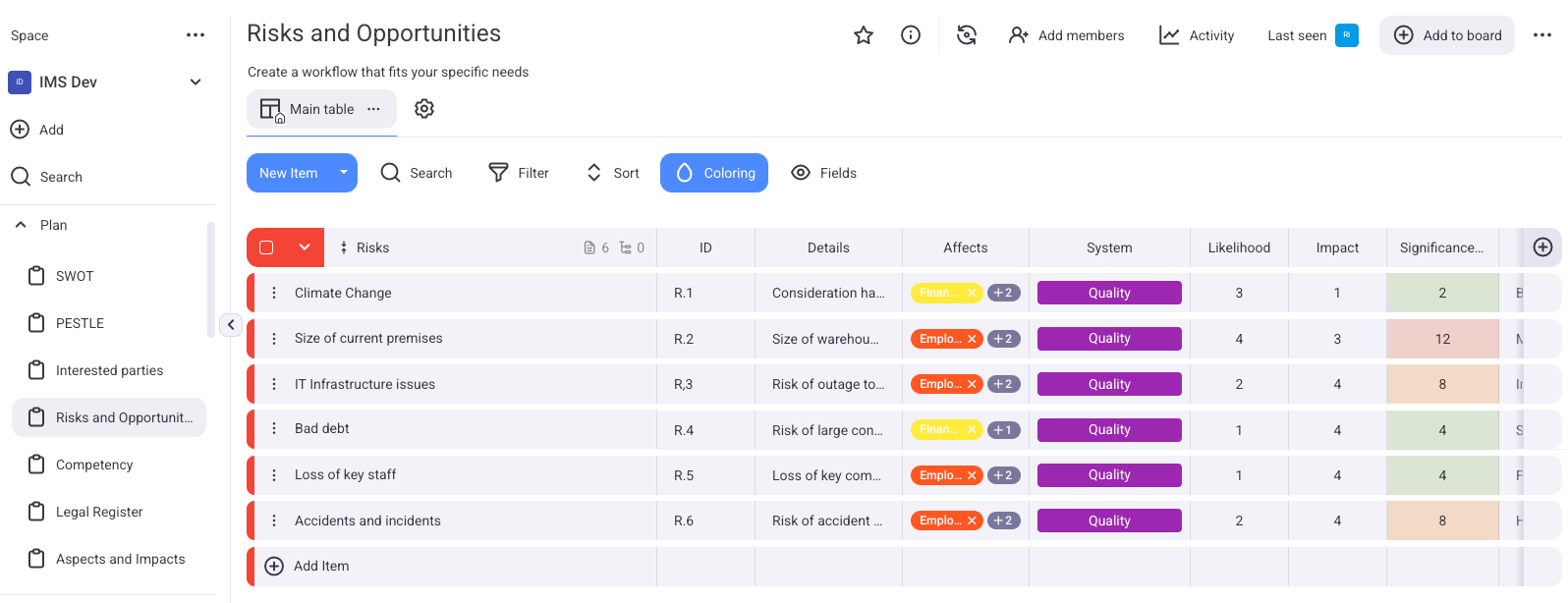Open the IMS Dev space dropdown
The height and width of the screenshot is (603, 1568).
196,82
